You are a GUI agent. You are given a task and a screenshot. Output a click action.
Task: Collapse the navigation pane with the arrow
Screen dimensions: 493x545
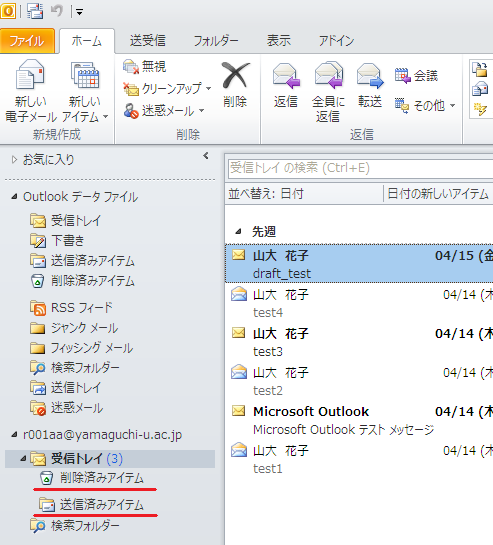coord(206,156)
